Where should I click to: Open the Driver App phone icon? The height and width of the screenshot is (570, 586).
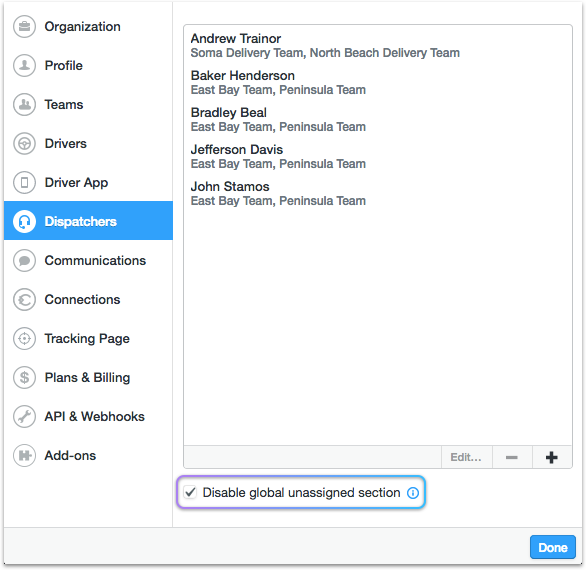(x=24, y=182)
